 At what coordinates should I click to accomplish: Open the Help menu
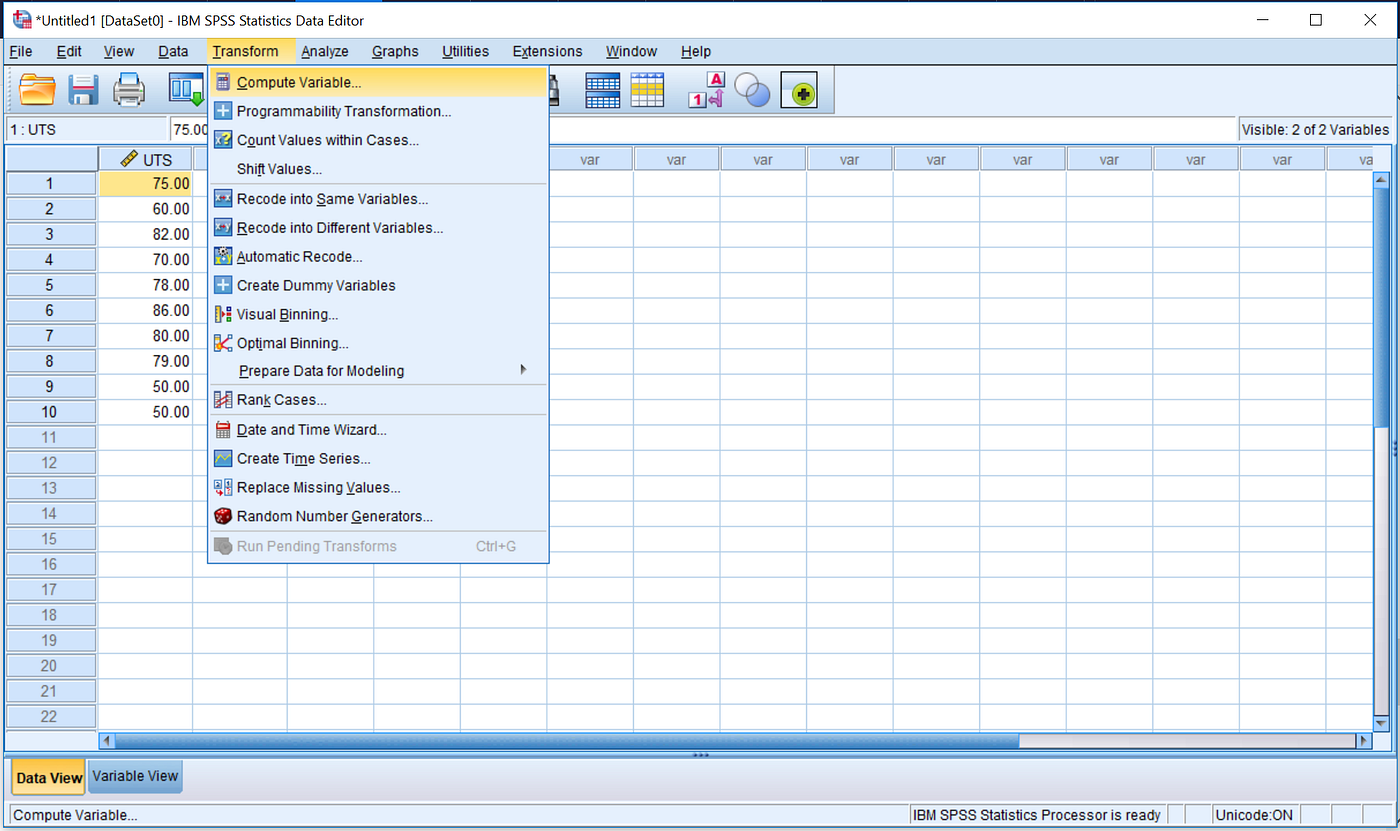[x=696, y=51]
